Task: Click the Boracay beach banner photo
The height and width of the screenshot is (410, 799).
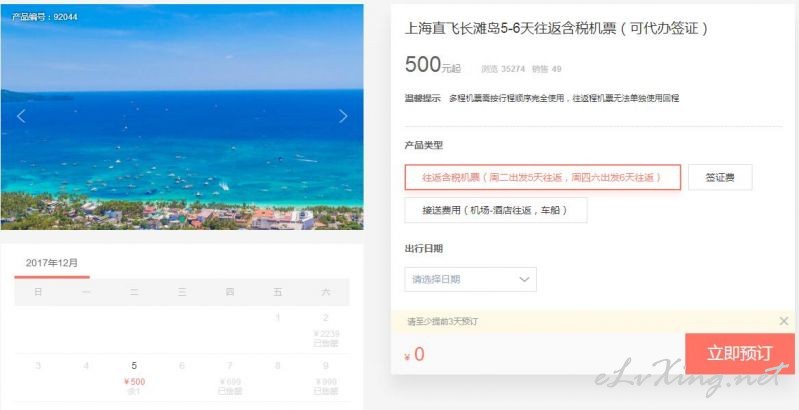Action: tap(182, 117)
